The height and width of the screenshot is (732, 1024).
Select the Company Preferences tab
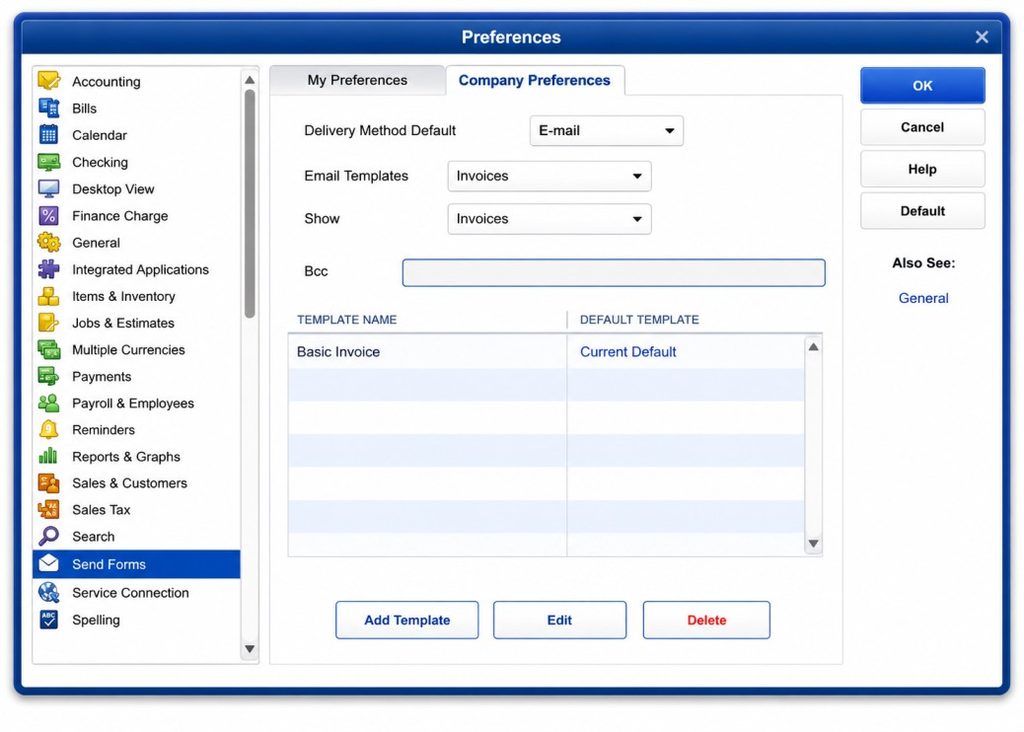(x=534, y=80)
